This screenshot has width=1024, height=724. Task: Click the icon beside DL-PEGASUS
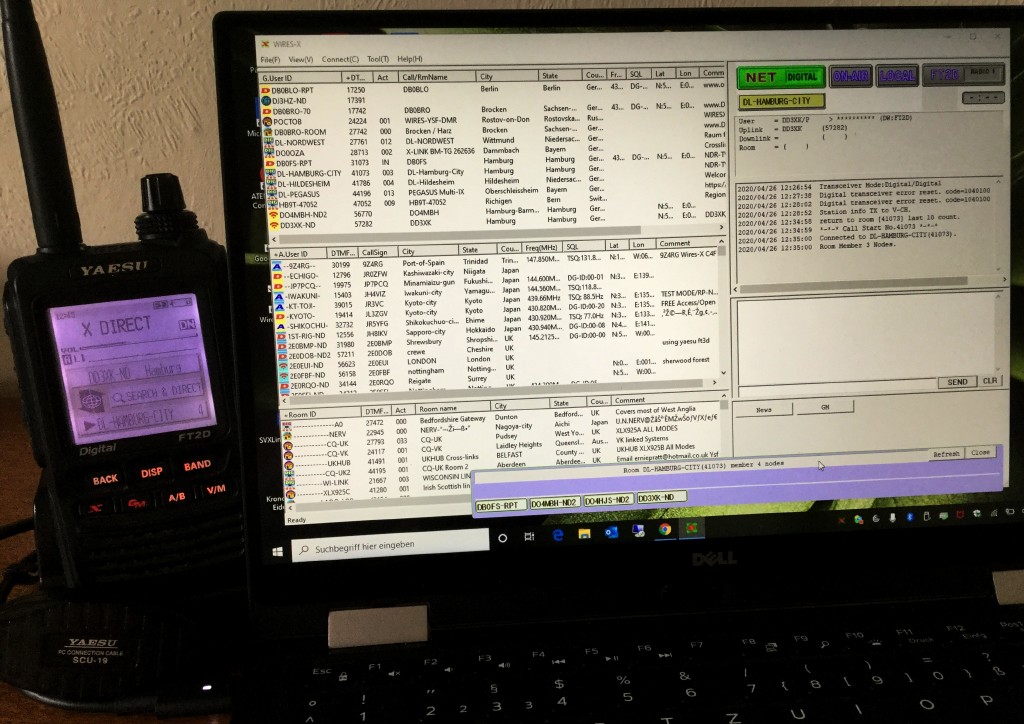pyautogui.click(x=272, y=194)
